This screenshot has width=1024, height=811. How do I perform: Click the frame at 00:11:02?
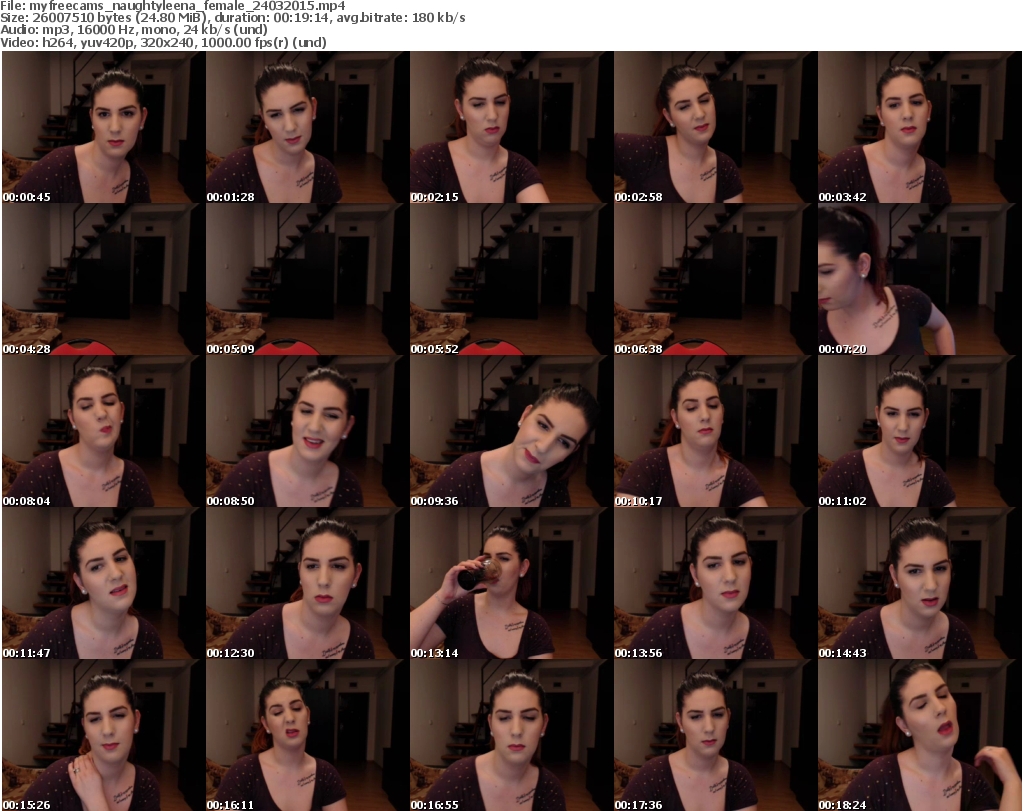920,432
